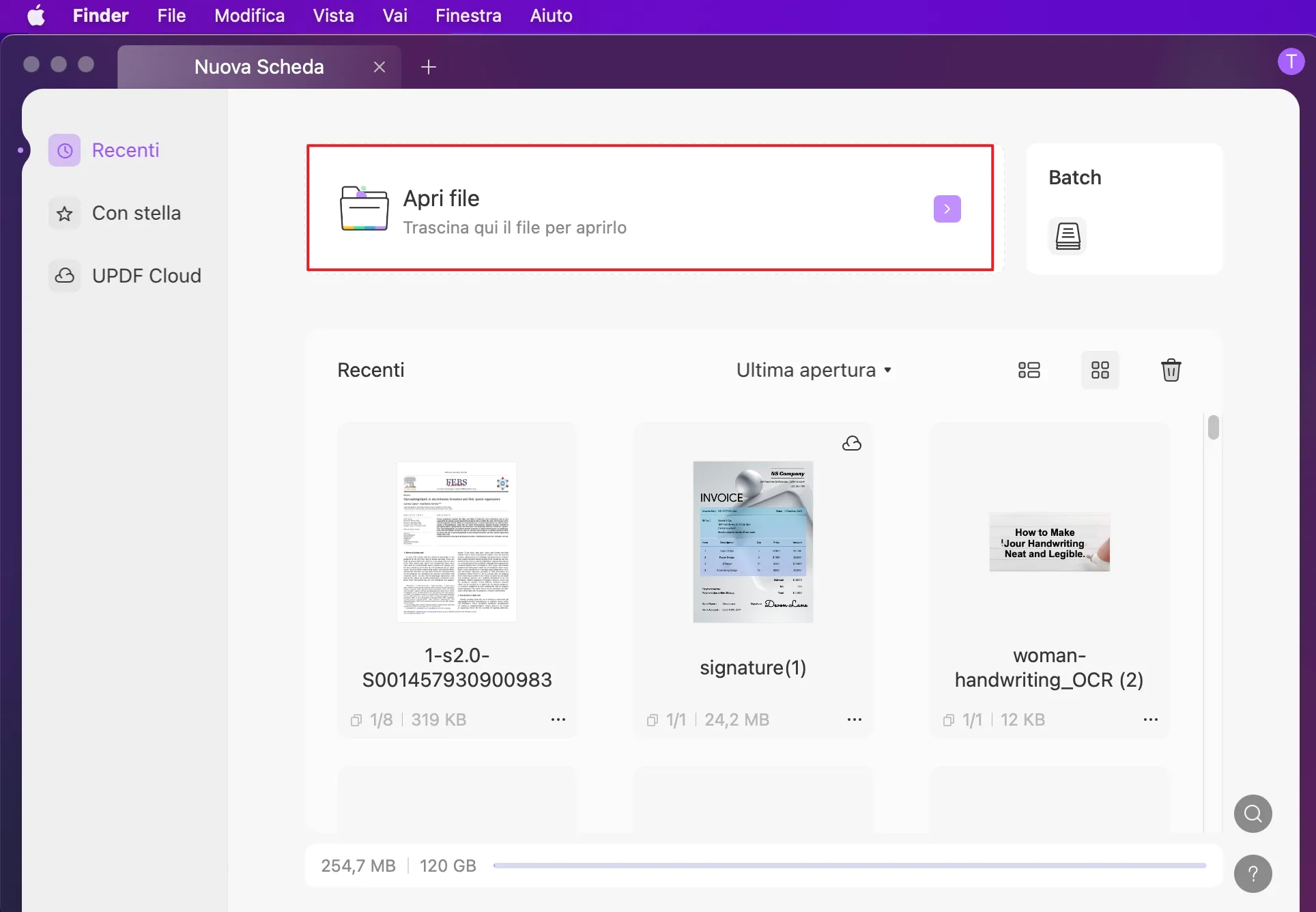
Task: Expand options for woman-handwriting_OCR file
Action: click(1151, 719)
